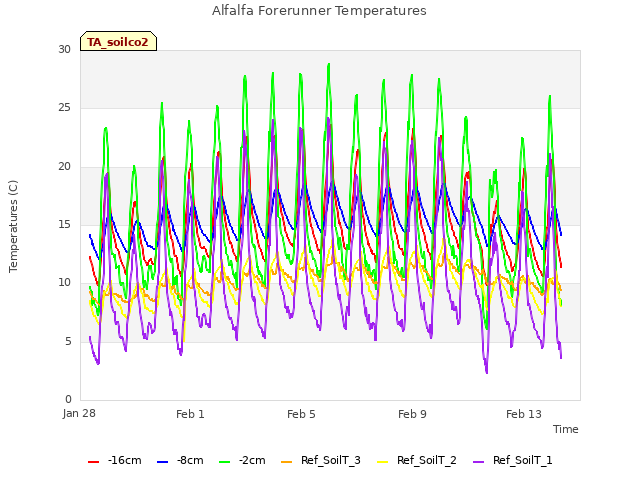Click the 25 y-axis tick label
The height and width of the screenshot is (480, 640).
[x=64, y=108]
